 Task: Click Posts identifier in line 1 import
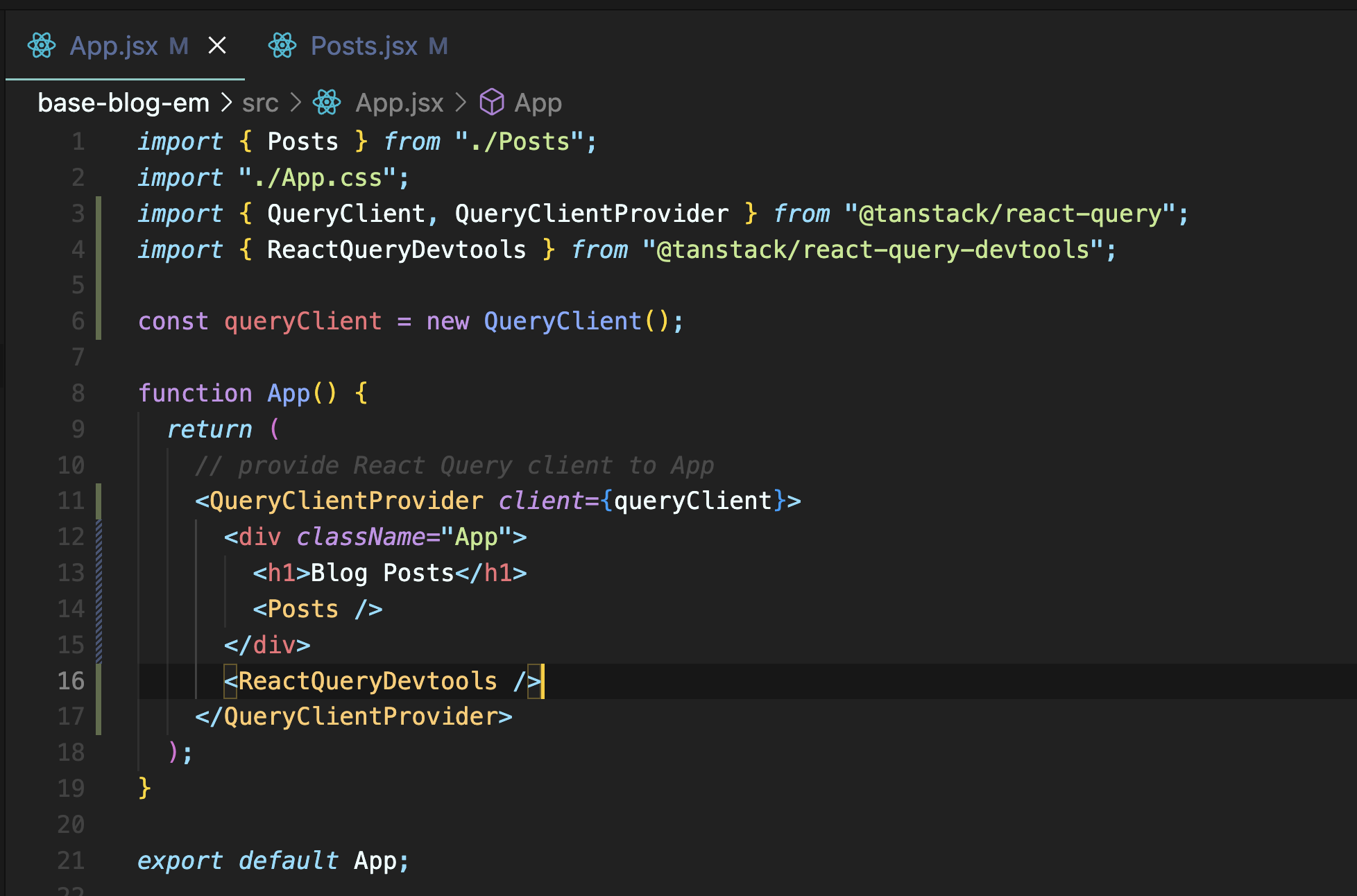point(302,141)
